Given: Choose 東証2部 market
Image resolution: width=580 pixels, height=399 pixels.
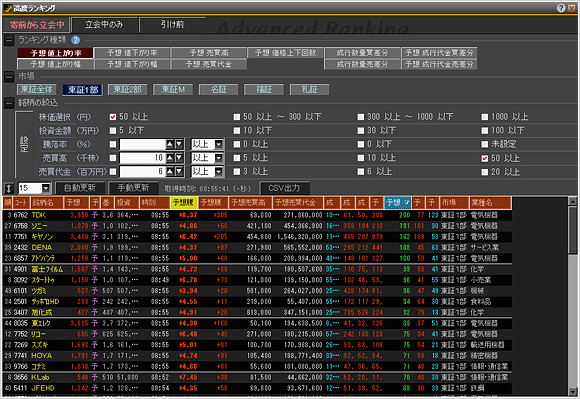Looking at the screenshot, I should pos(128,89).
